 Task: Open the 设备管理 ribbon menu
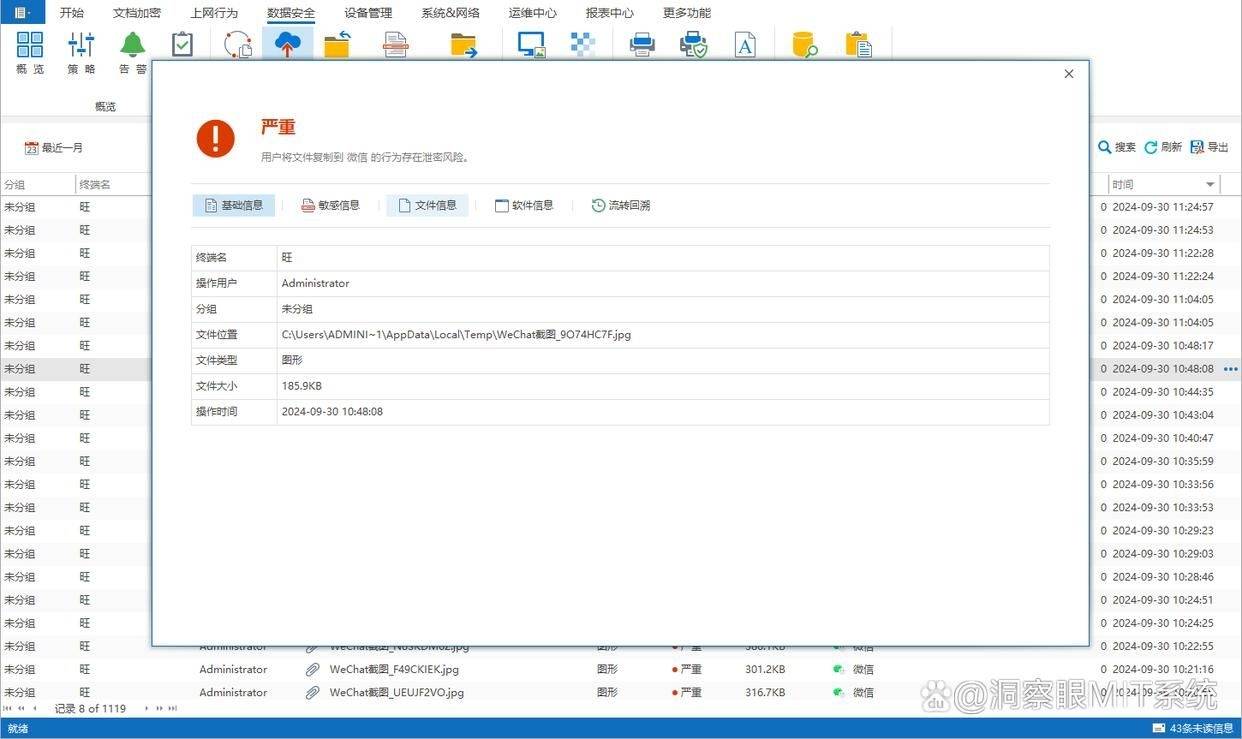pyautogui.click(x=368, y=13)
